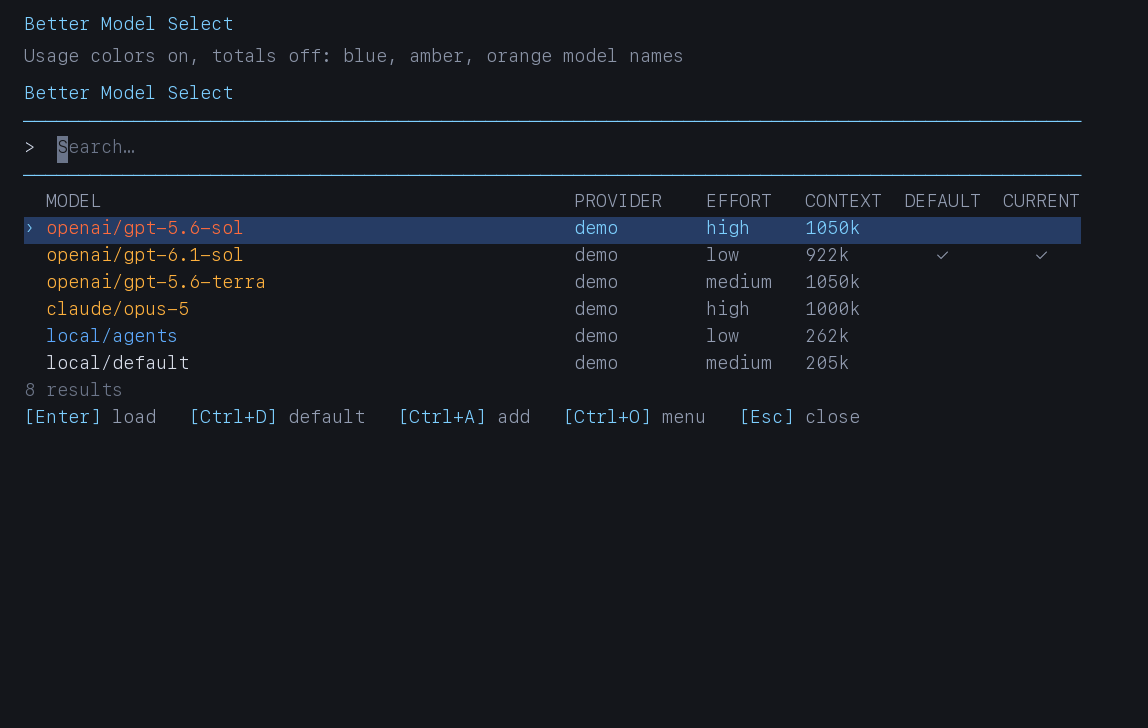Screen dimensions: 1148x728
Task: Click the default checkmark for gpt-6.1-sol
Action: point(942,256)
